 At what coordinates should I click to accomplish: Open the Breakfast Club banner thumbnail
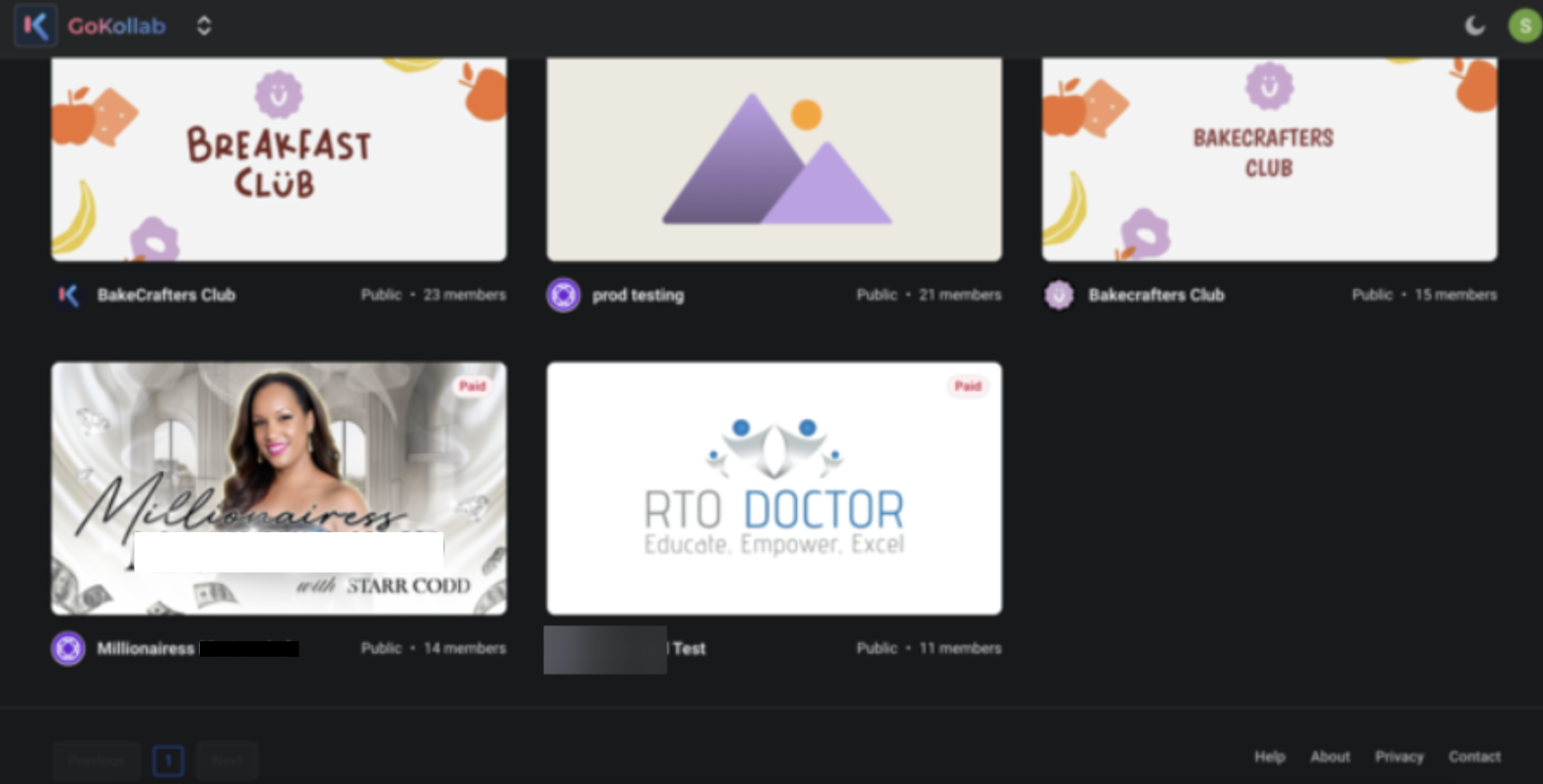click(x=279, y=158)
